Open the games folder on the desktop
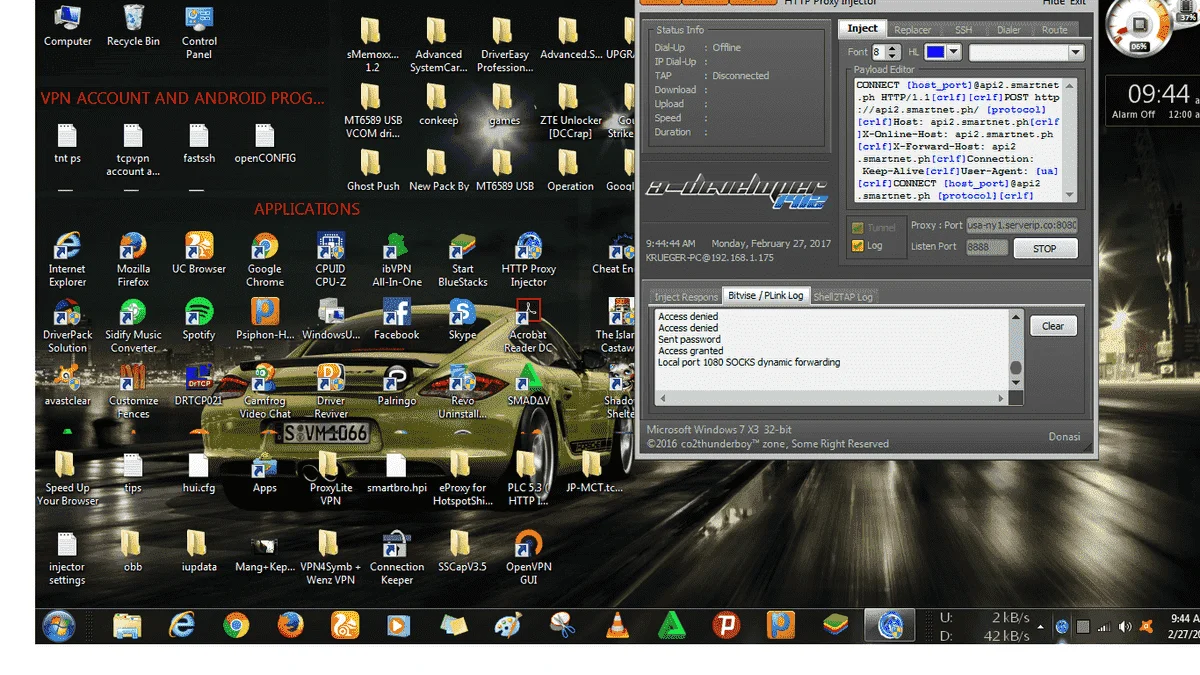The width and height of the screenshot is (1200, 675). [504, 103]
